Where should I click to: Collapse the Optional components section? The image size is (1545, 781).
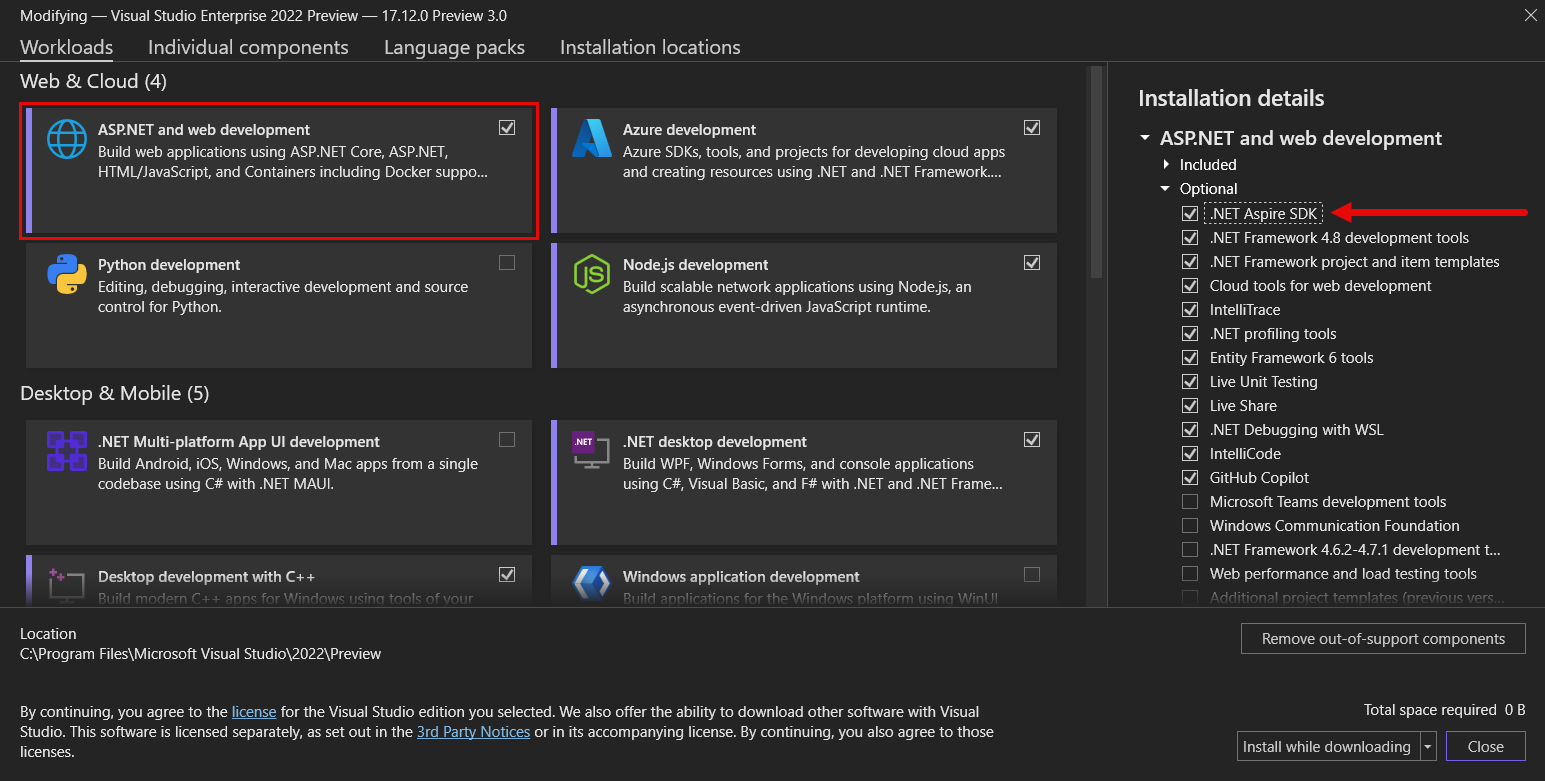[1165, 189]
